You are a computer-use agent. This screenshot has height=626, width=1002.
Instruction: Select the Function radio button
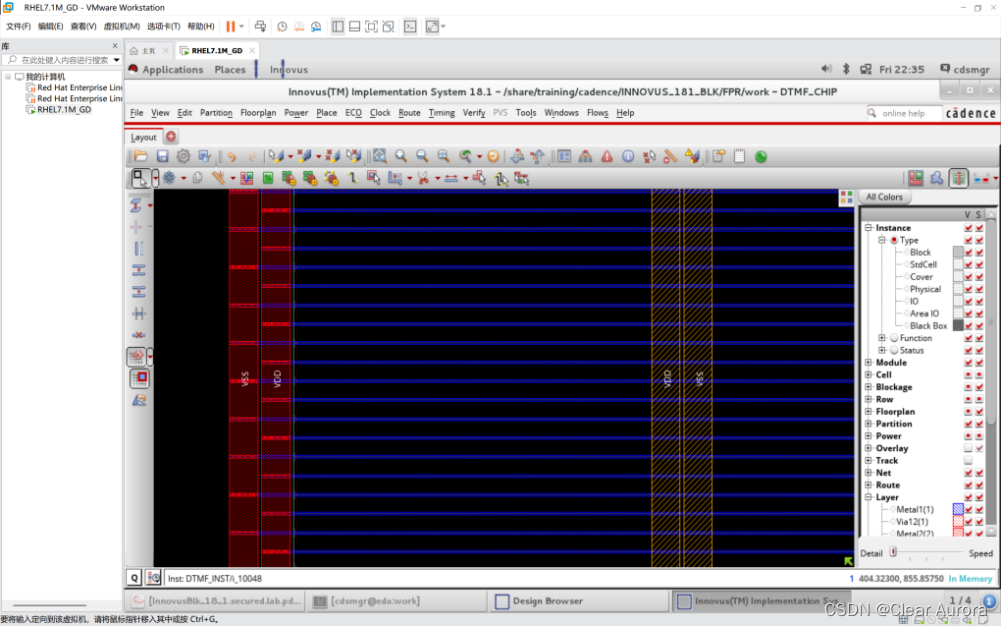(894, 338)
